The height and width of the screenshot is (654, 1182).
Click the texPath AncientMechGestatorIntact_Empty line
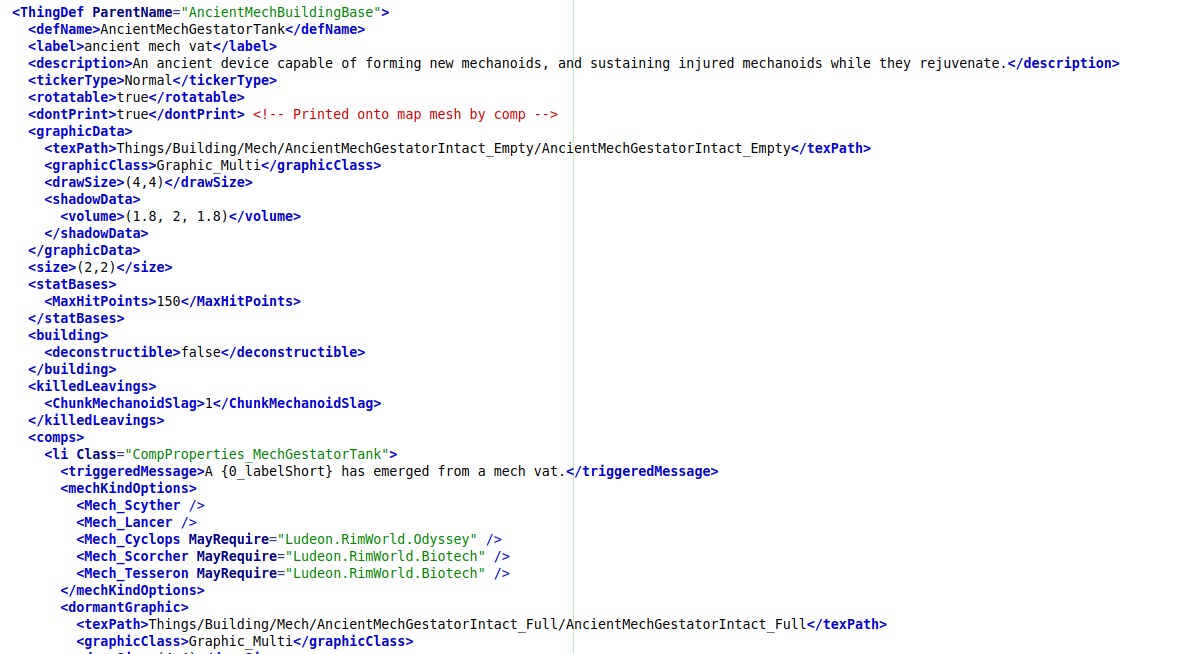(x=458, y=148)
